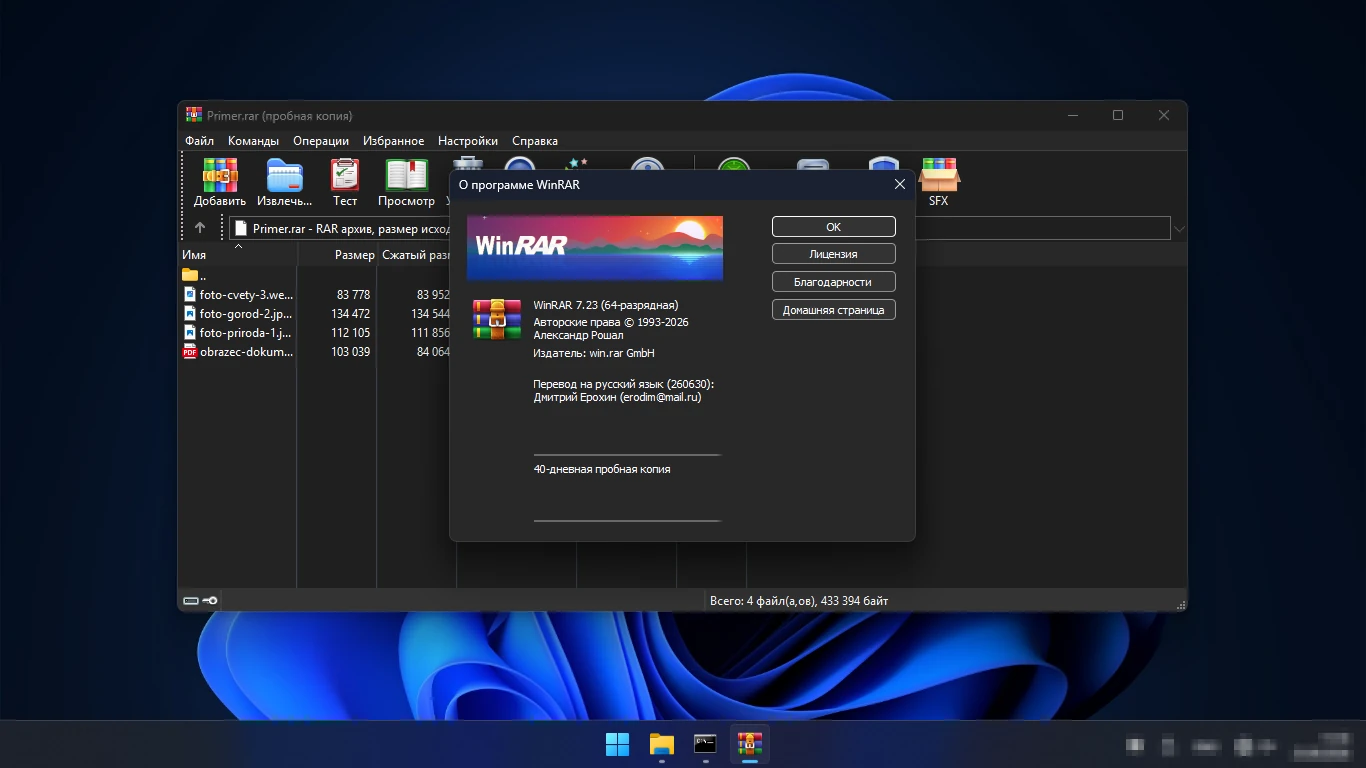Click the size value 112 105
The height and width of the screenshot is (768, 1366).
point(350,332)
